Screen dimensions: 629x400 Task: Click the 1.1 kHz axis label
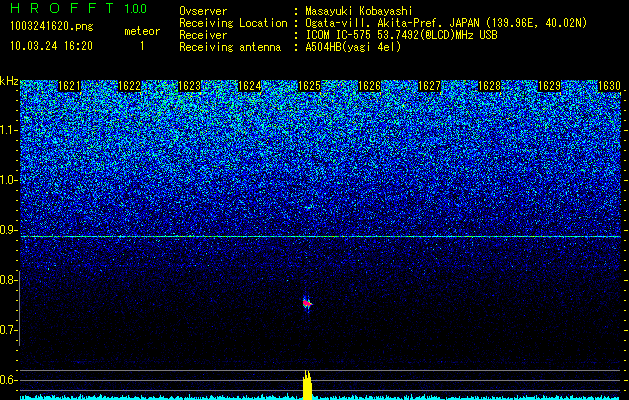(8, 130)
